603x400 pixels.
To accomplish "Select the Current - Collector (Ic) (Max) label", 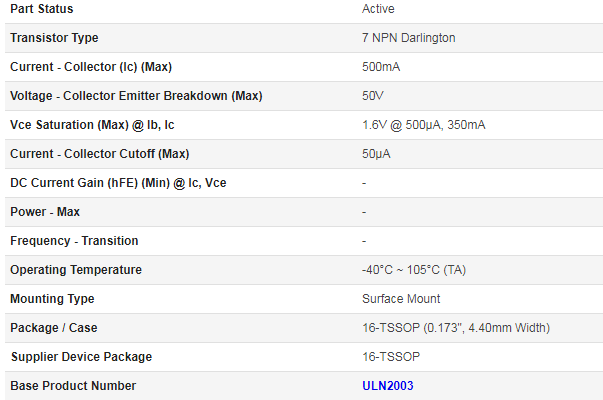I will 91,67.
